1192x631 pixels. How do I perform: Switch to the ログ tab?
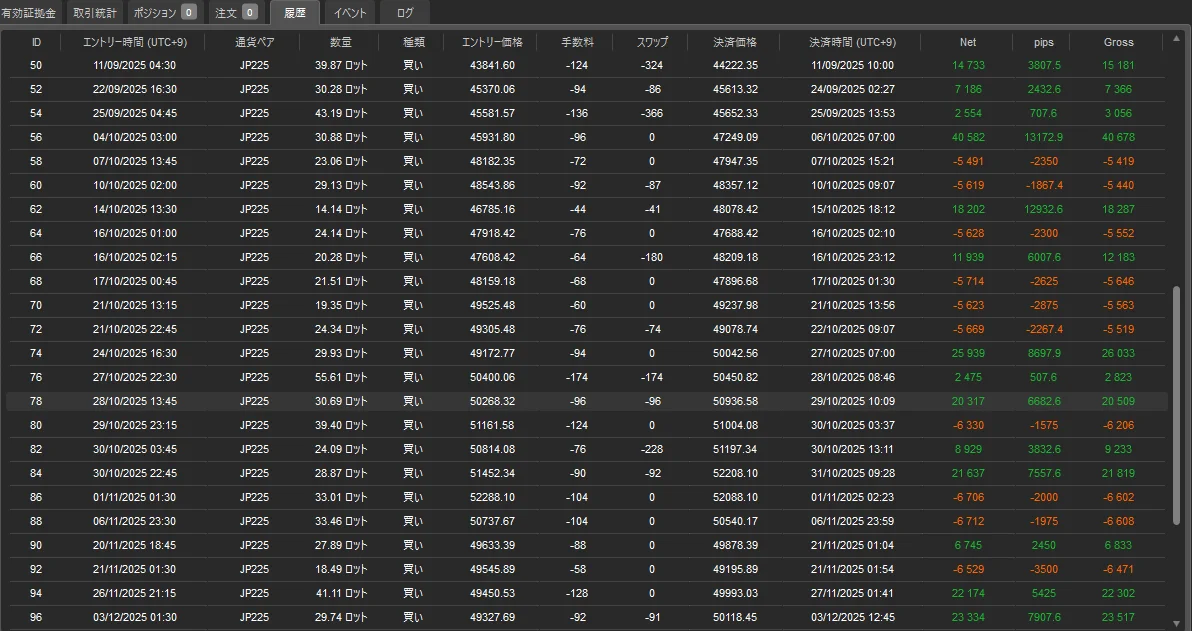(404, 13)
